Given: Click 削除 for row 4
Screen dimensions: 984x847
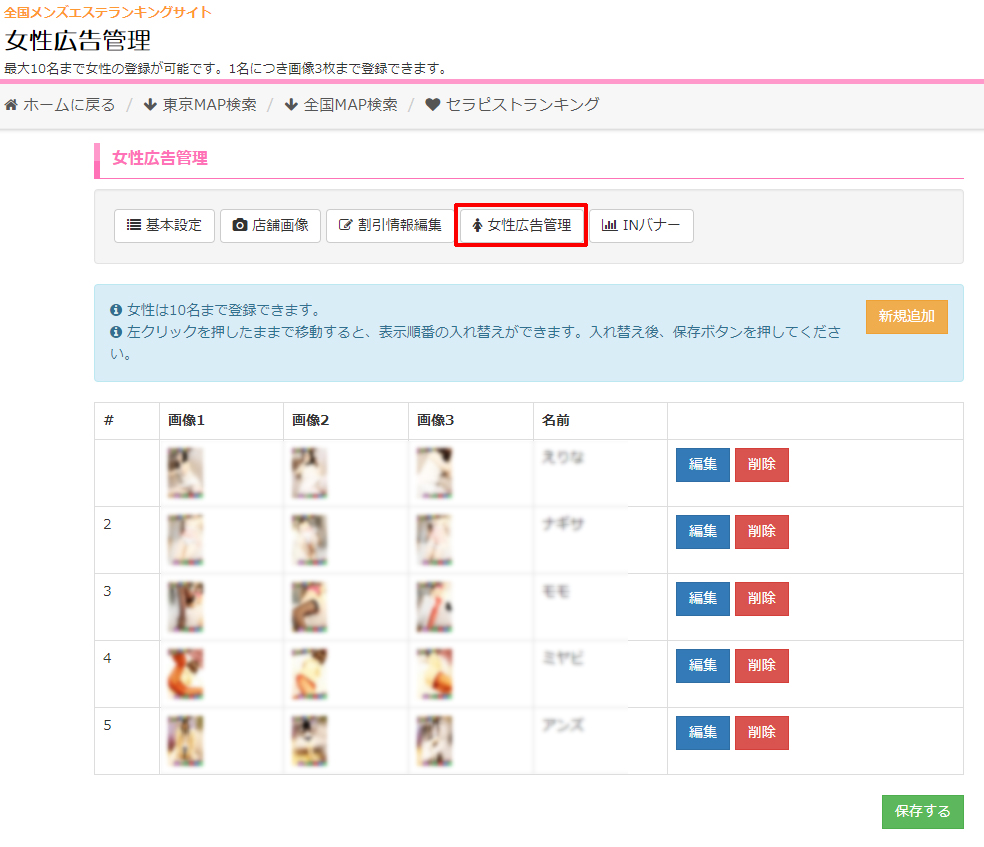Looking at the screenshot, I should [762, 666].
